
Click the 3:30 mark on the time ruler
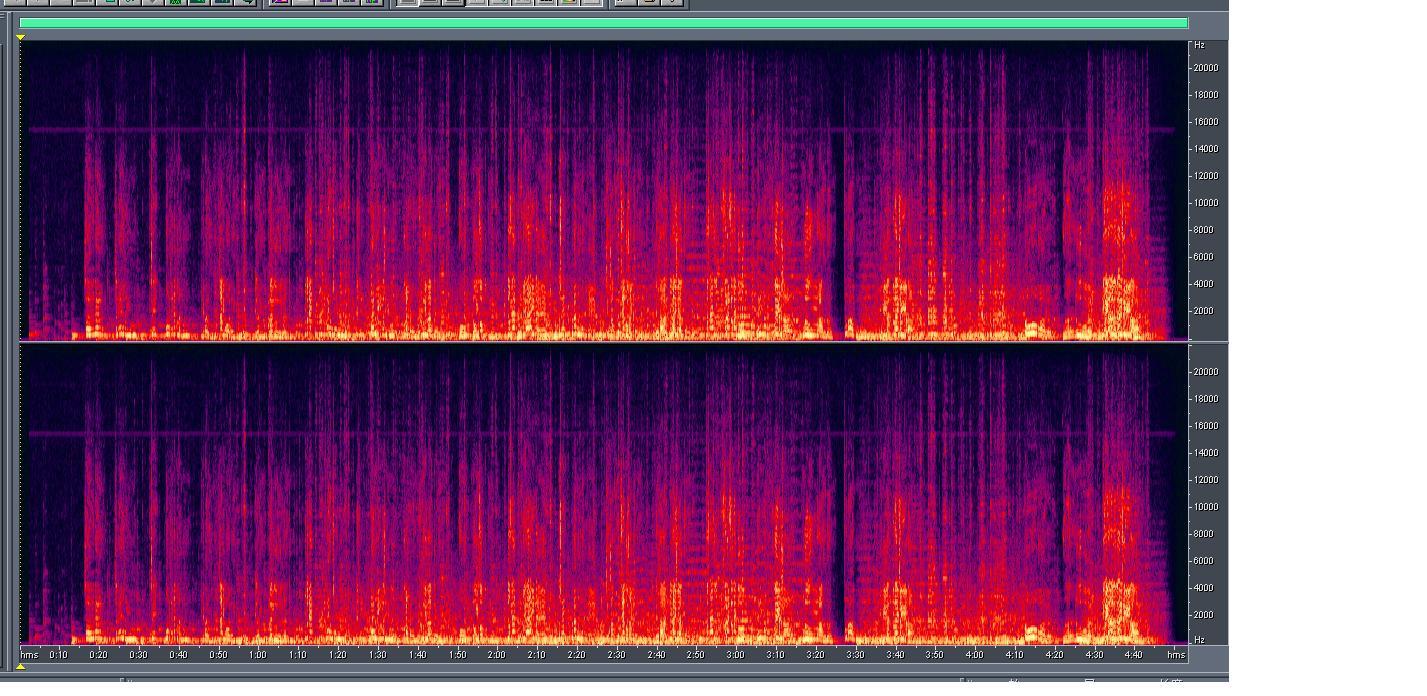855,655
